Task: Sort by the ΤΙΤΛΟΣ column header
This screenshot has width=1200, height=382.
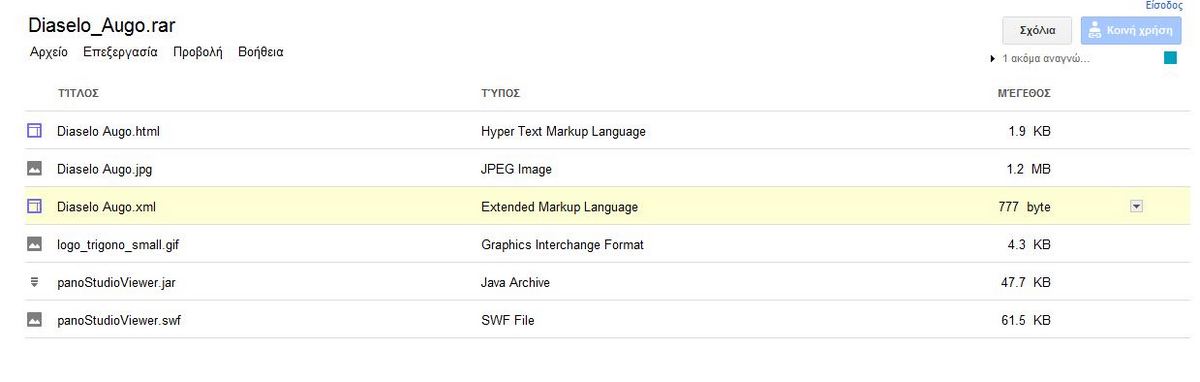Action: 78,94
